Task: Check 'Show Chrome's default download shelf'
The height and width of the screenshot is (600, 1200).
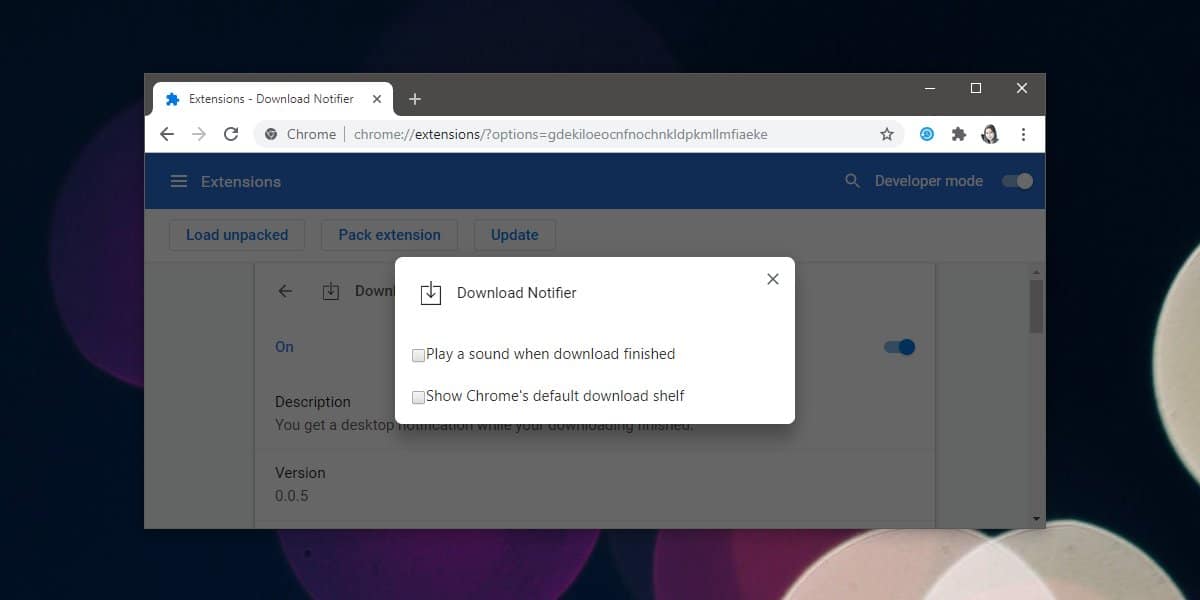Action: [418, 397]
